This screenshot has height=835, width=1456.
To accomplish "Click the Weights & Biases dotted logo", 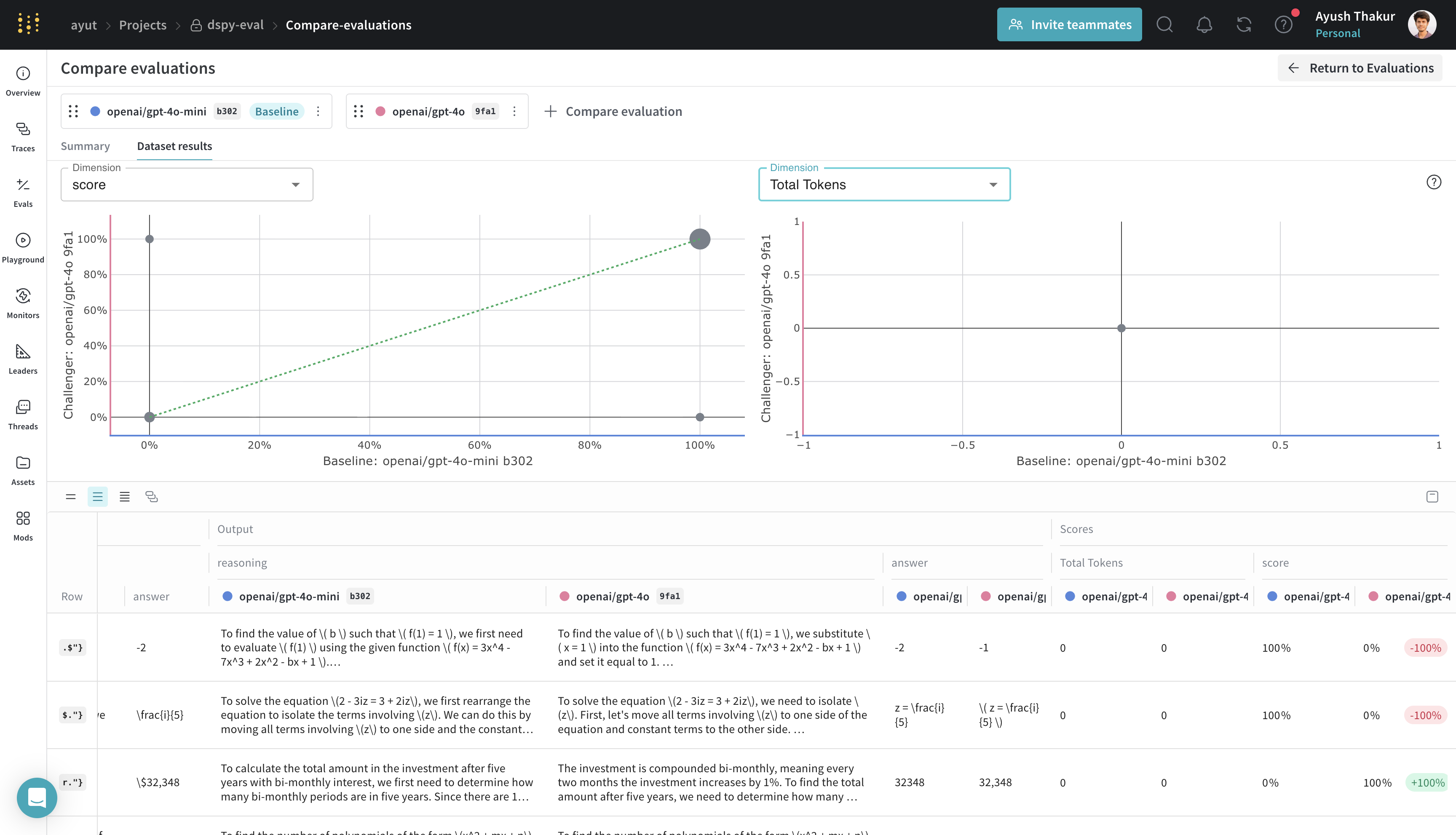I will coord(28,24).
